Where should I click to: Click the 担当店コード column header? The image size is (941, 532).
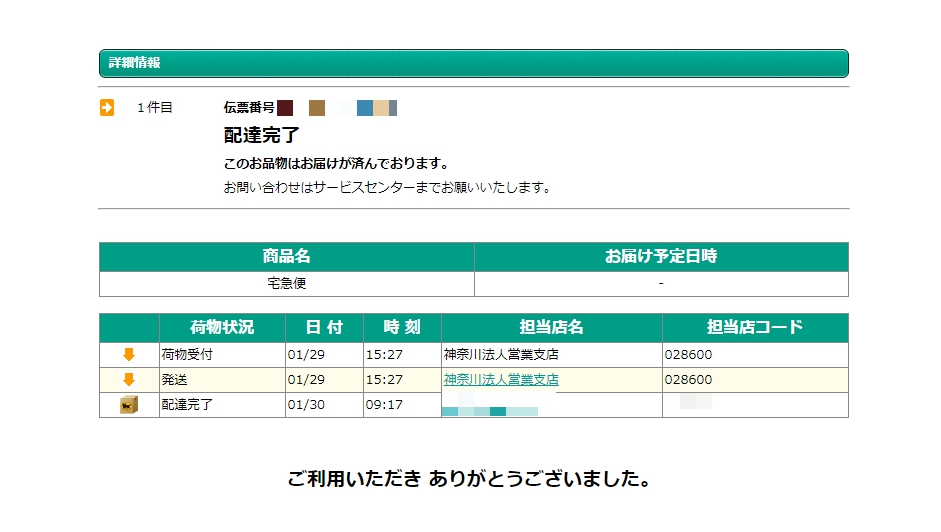coord(755,327)
